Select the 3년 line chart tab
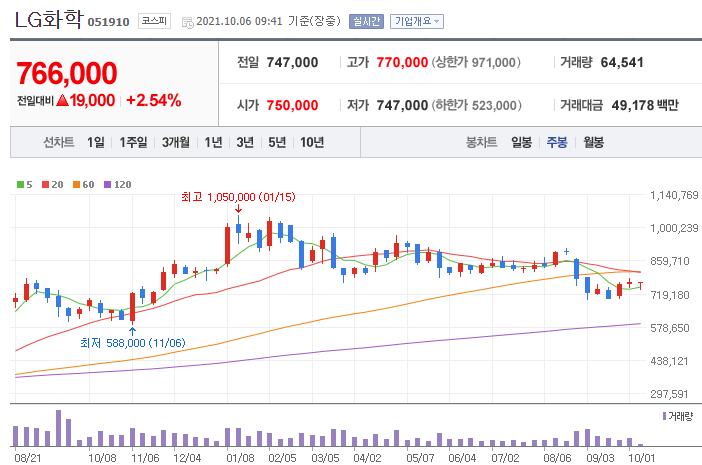Screen dimensions: 702x465 tap(245, 142)
